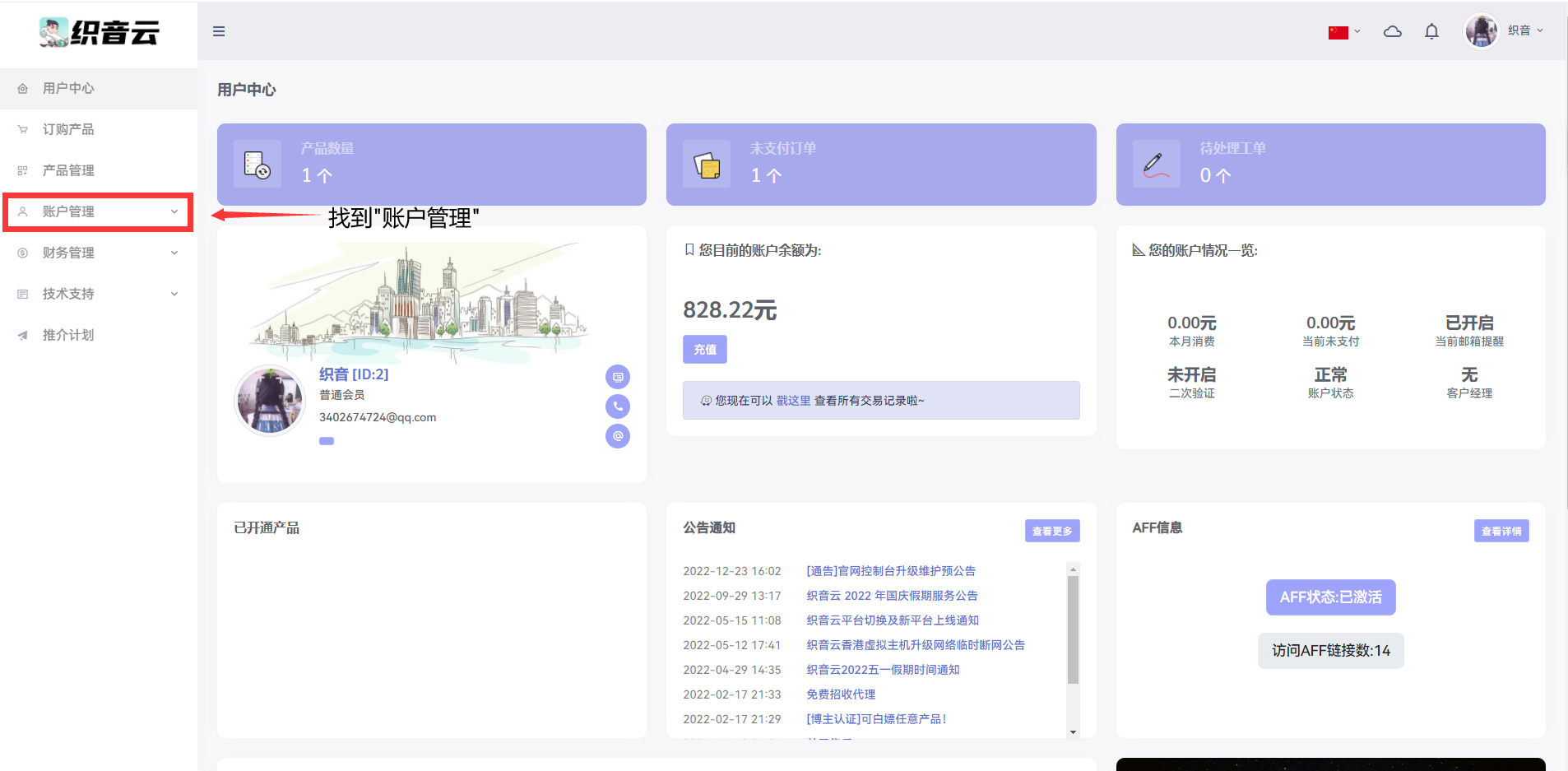The width and height of the screenshot is (1568, 771).
Task: Click the phone icon beside user profile
Action: pyautogui.click(x=618, y=406)
